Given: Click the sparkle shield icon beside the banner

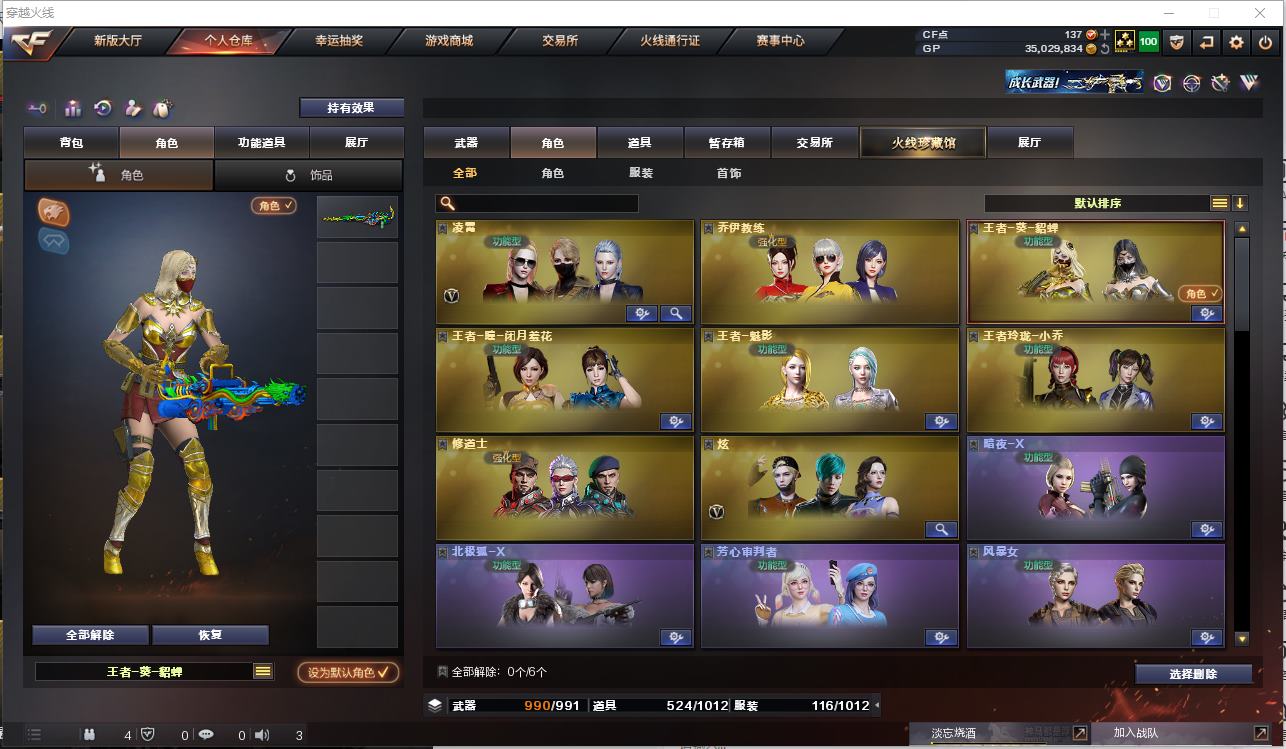Looking at the screenshot, I should (1220, 83).
